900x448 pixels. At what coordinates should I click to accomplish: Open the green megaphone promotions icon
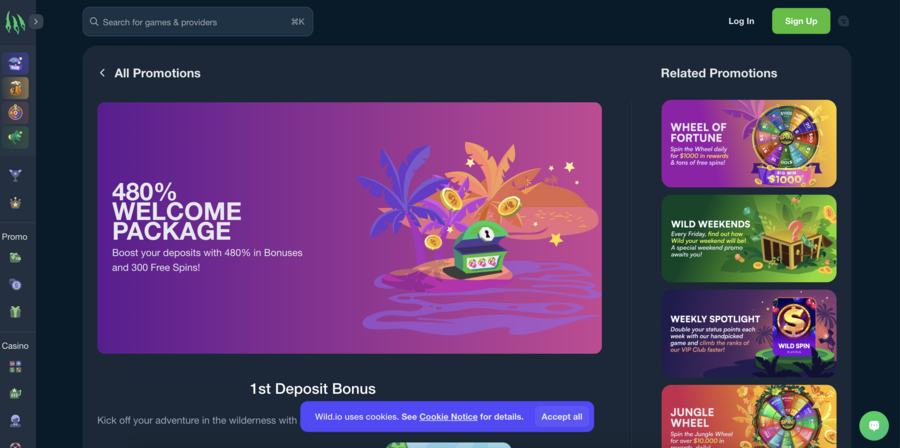pyautogui.click(x=15, y=138)
